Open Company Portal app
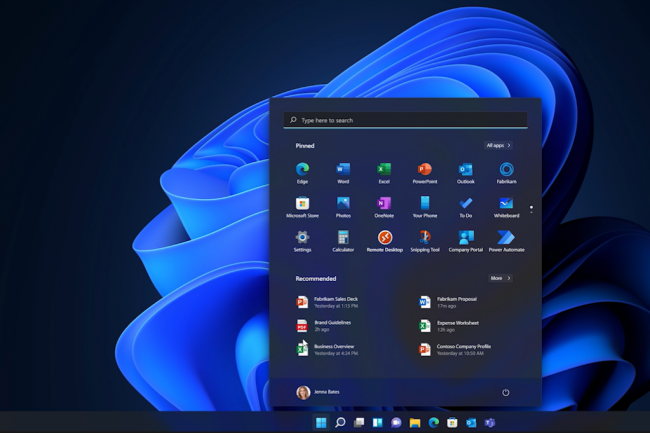 point(466,241)
